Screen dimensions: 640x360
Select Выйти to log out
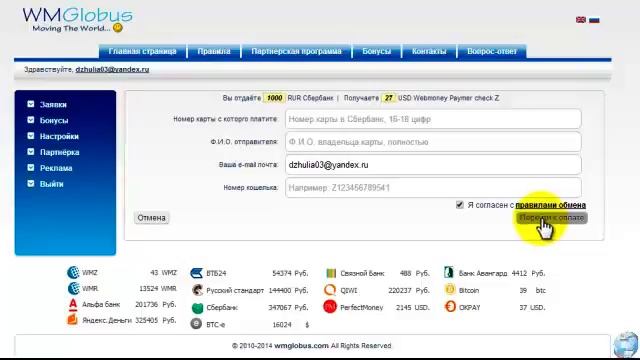(51, 184)
